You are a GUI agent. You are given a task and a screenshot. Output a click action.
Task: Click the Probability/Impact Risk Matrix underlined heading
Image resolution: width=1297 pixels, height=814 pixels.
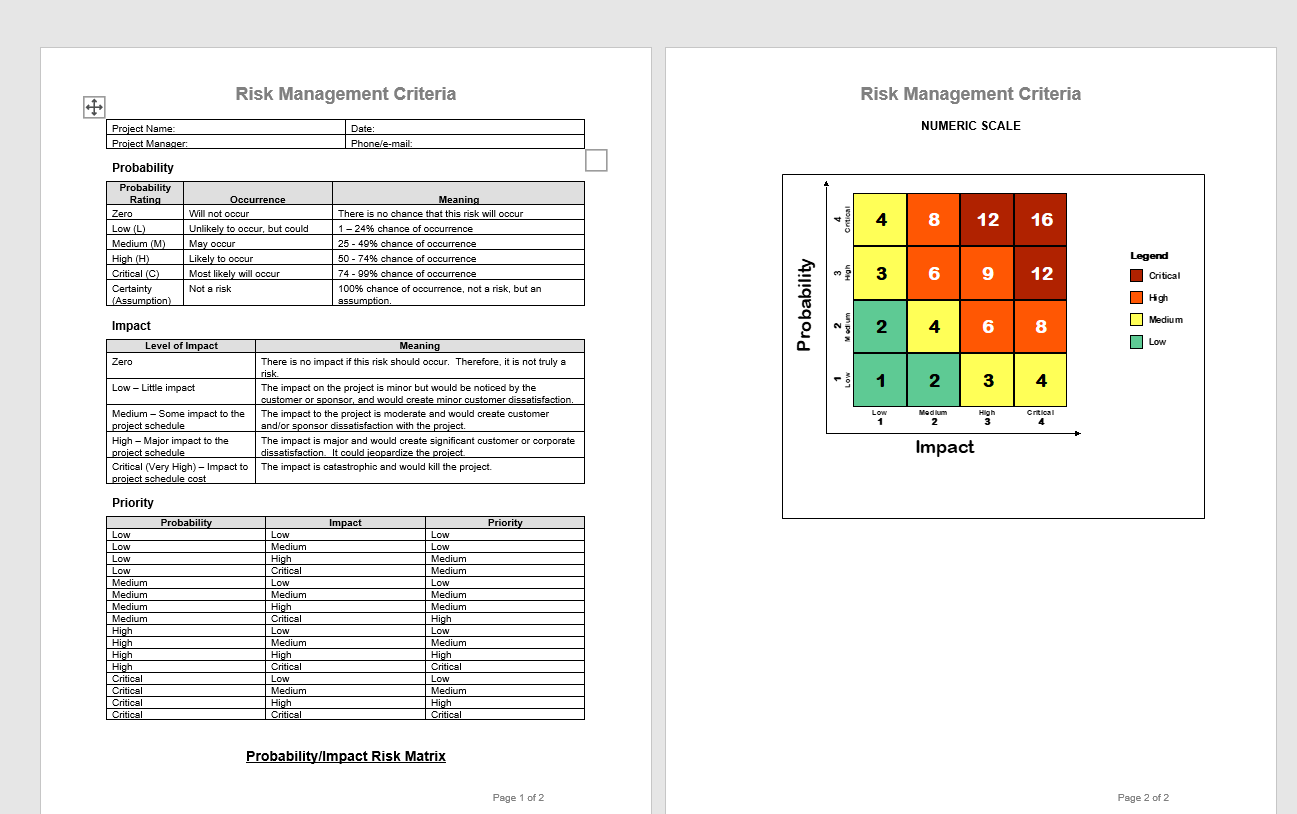[x=345, y=756]
